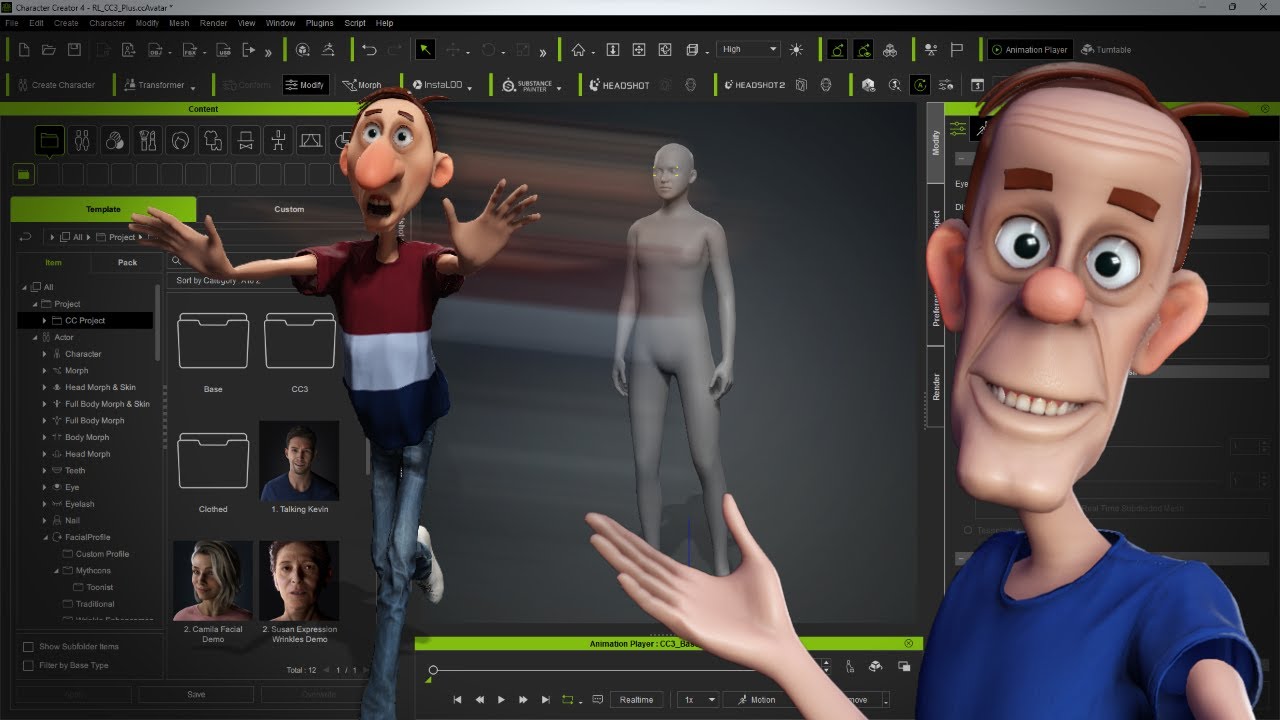This screenshot has height=720, width=1280.
Task: Click the Project folder category icon in Content
Action: [50, 141]
